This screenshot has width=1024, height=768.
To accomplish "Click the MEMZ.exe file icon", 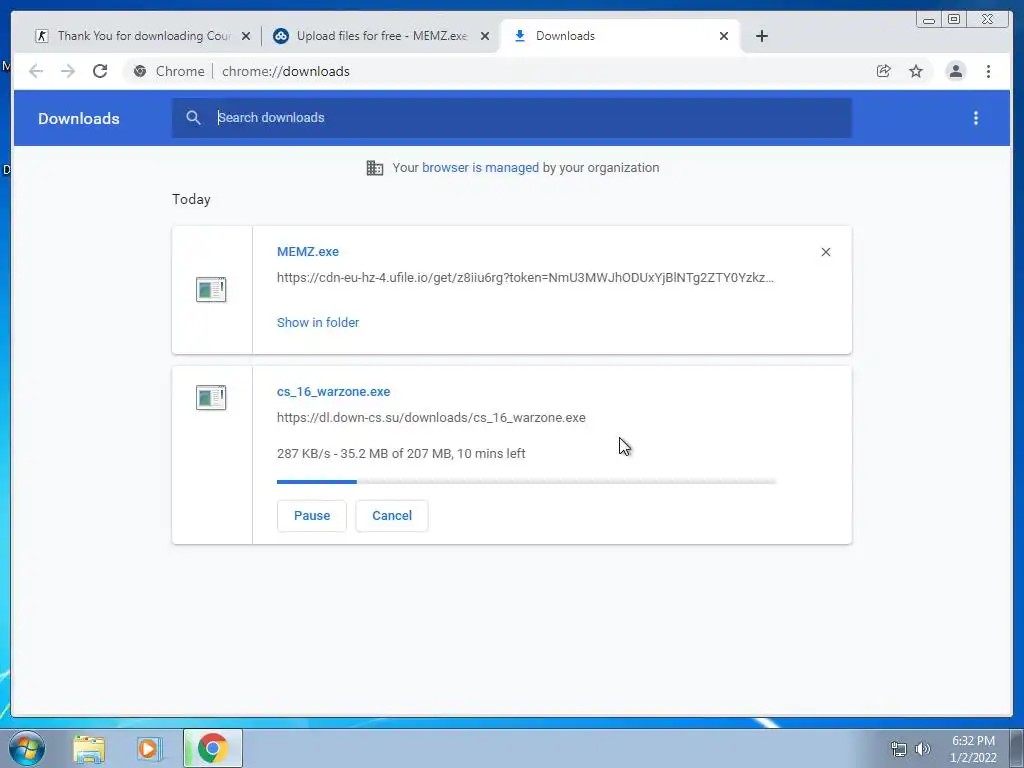I will click(211, 289).
